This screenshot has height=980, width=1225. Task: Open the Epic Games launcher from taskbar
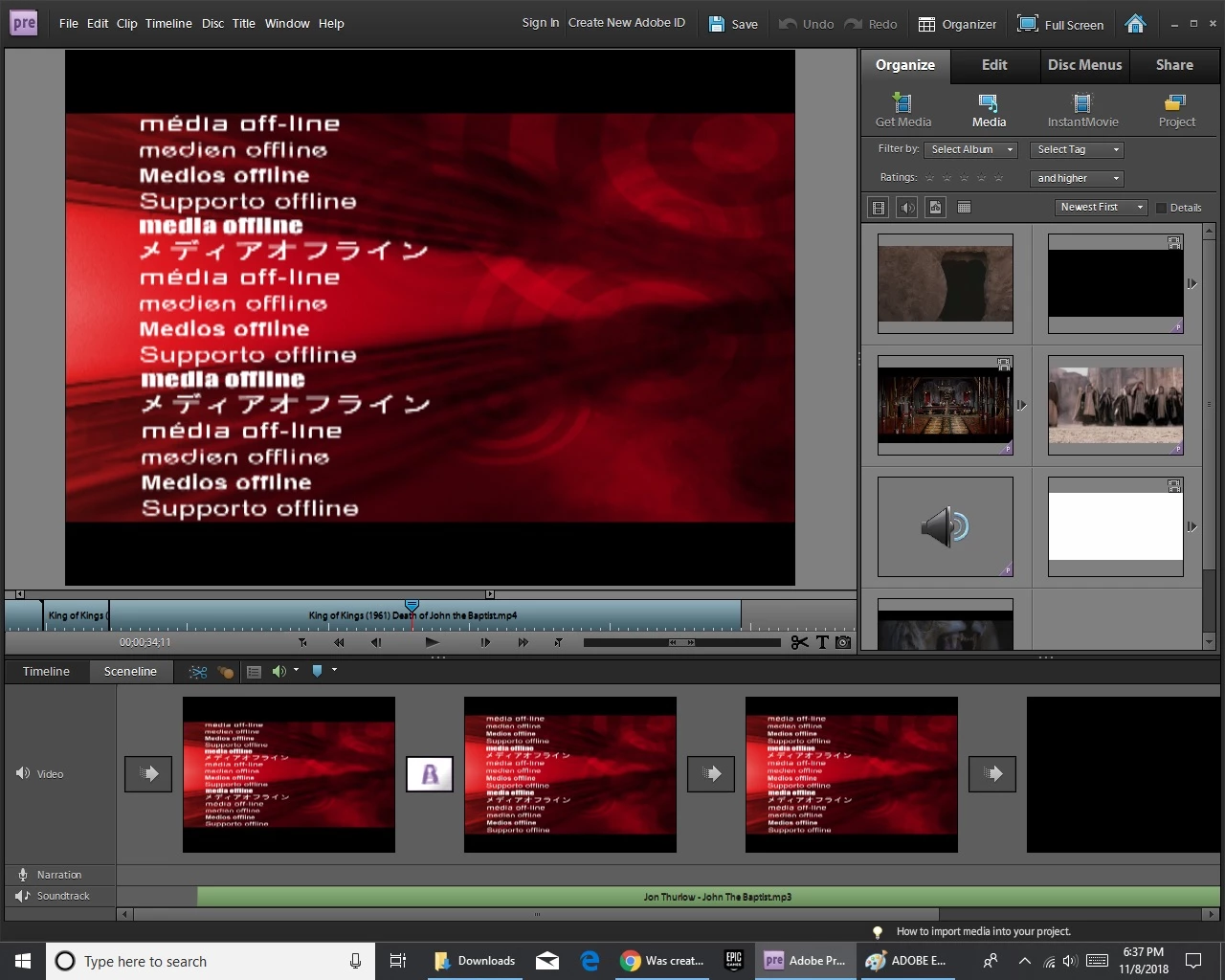click(x=734, y=961)
